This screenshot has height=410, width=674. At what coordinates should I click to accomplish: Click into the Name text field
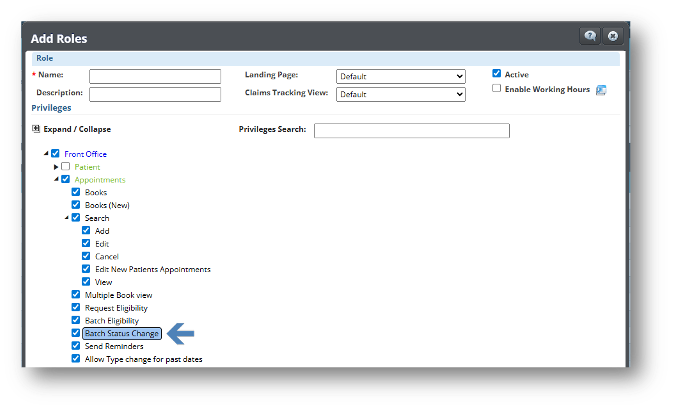(x=154, y=76)
